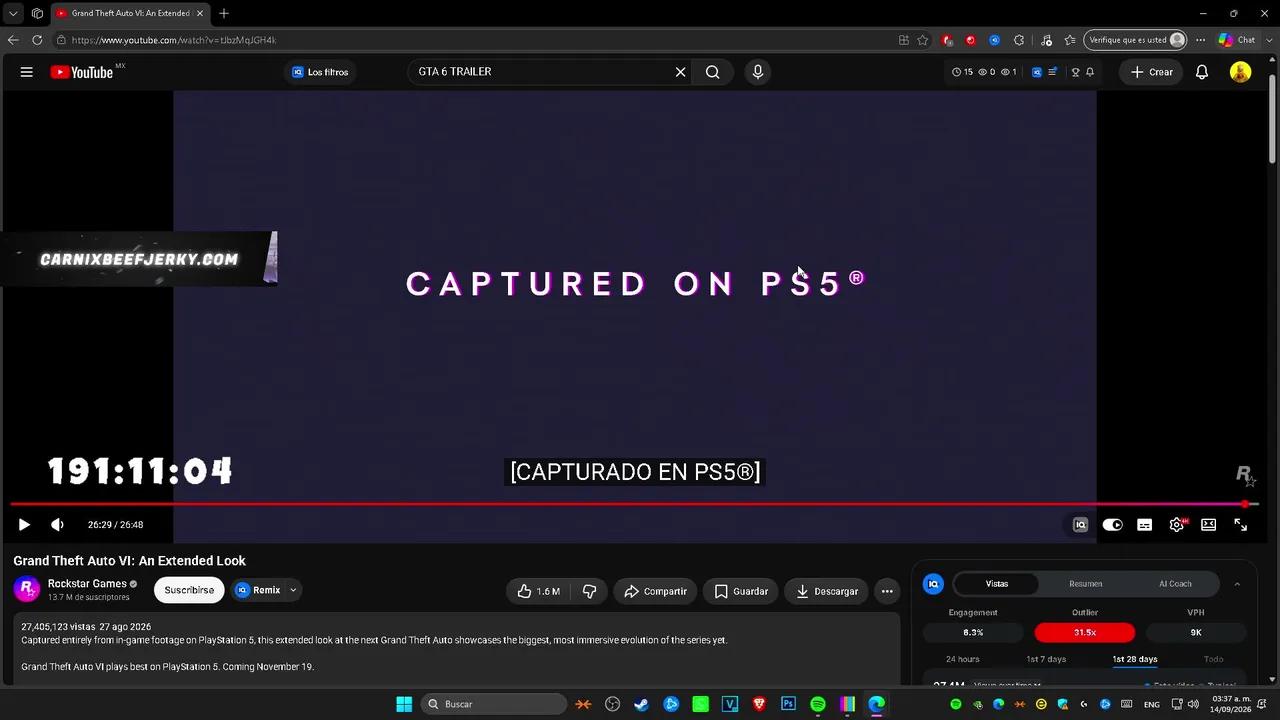
Task: Open Photoshop from the taskbar
Action: 788,704
